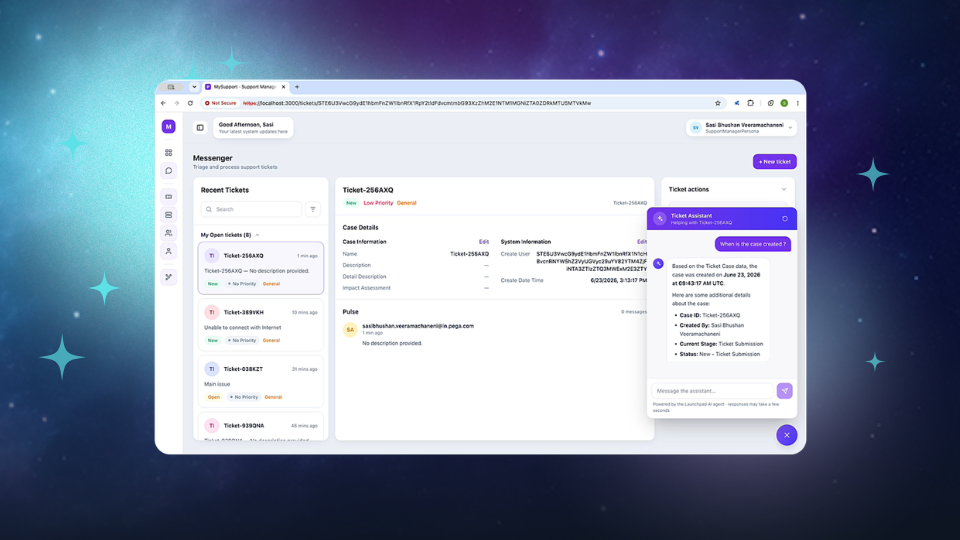Screen dimensions: 960x540
Task: Open the tickets icon in the sidebar
Action: point(168,197)
